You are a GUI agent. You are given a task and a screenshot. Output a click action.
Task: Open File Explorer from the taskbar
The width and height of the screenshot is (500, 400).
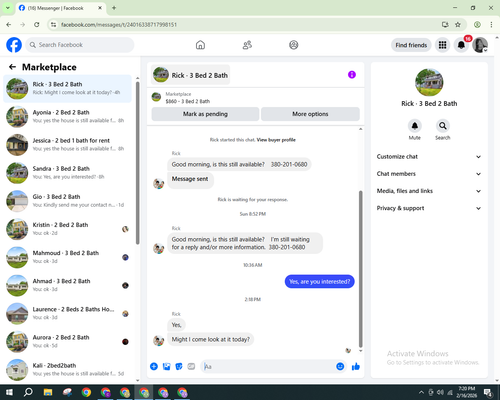[48, 392]
